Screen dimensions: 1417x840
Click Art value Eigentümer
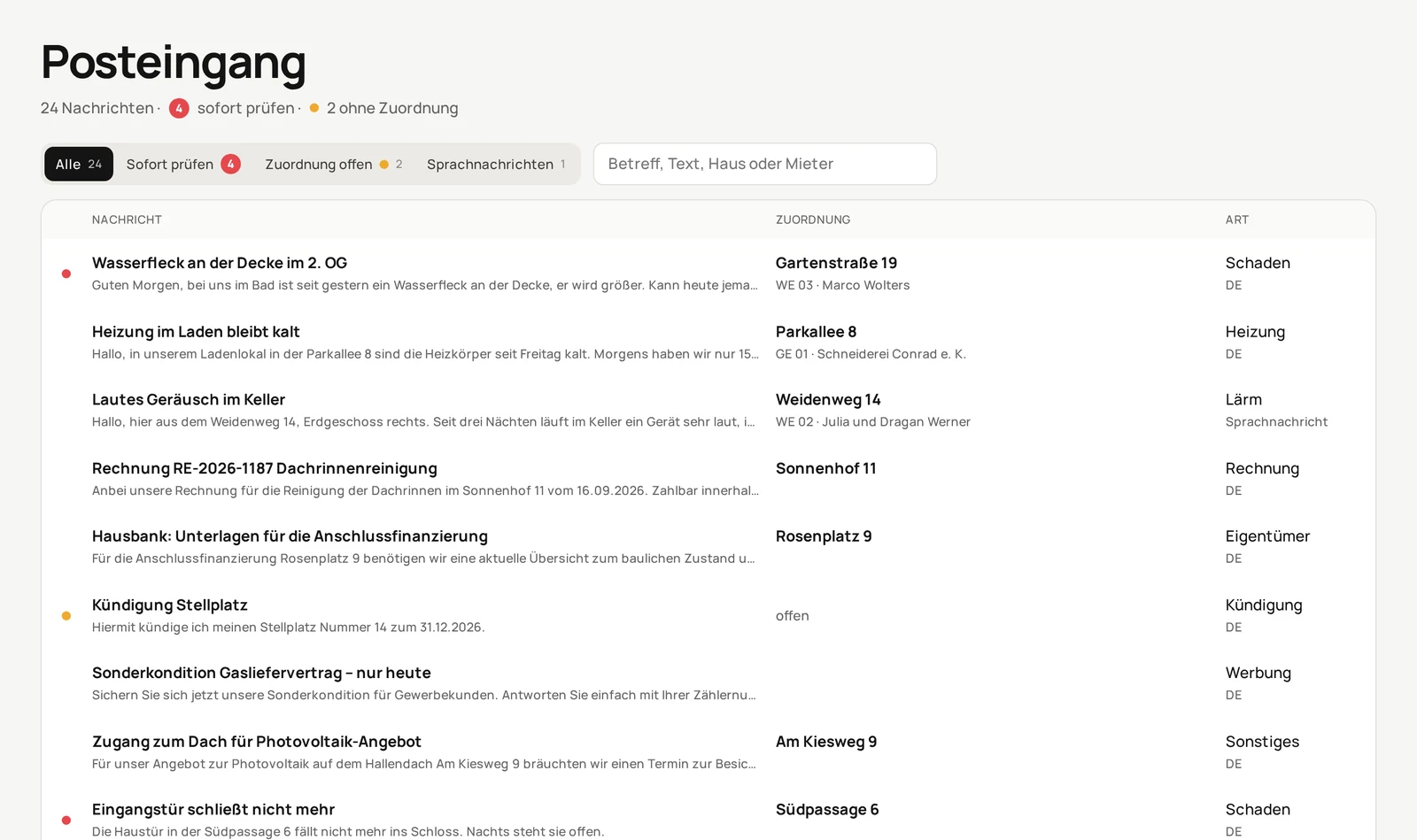pyautogui.click(x=1267, y=536)
